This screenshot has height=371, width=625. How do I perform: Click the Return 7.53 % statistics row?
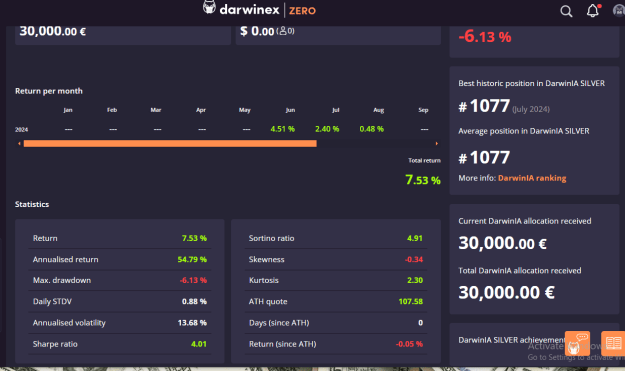click(x=120, y=238)
